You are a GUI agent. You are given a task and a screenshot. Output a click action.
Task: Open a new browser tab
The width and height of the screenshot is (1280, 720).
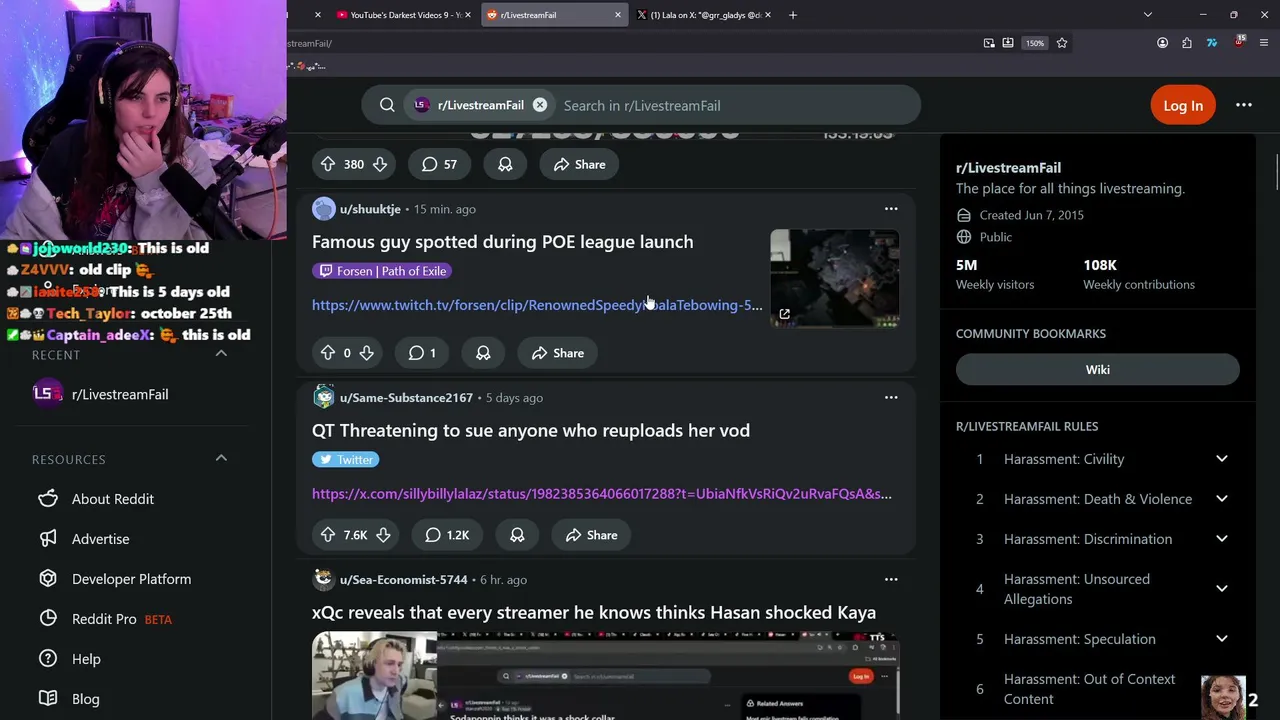coord(793,15)
